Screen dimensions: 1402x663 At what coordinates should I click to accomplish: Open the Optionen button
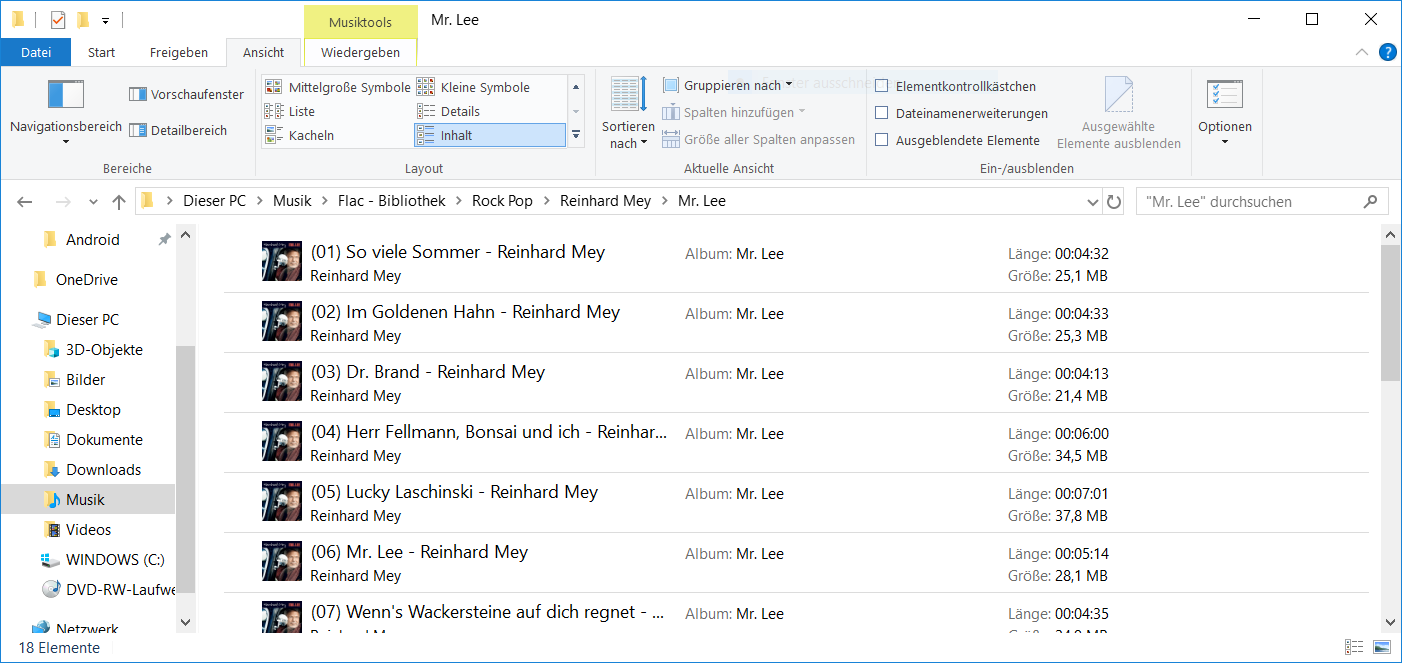(x=1225, y=112)
